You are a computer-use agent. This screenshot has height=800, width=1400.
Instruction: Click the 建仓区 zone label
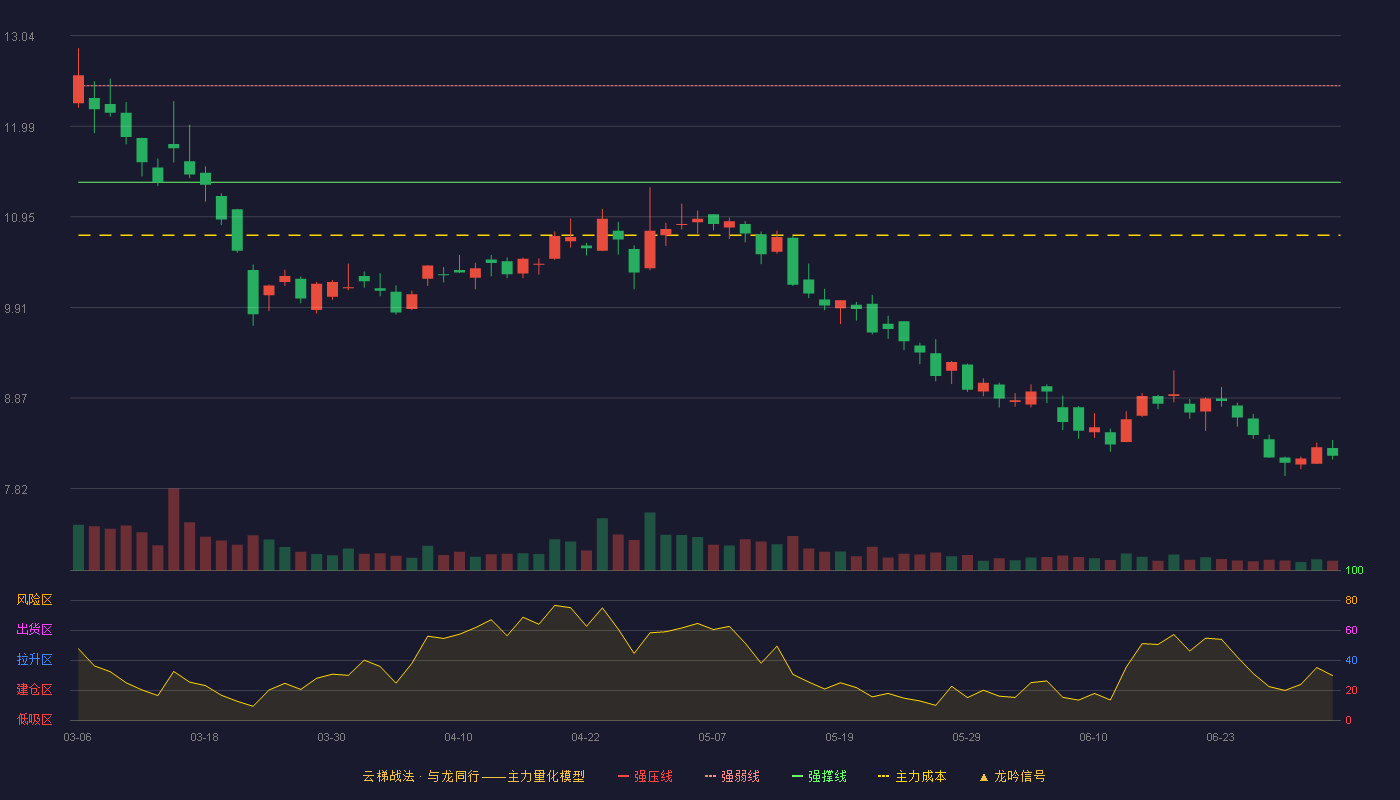click(34, 690)
